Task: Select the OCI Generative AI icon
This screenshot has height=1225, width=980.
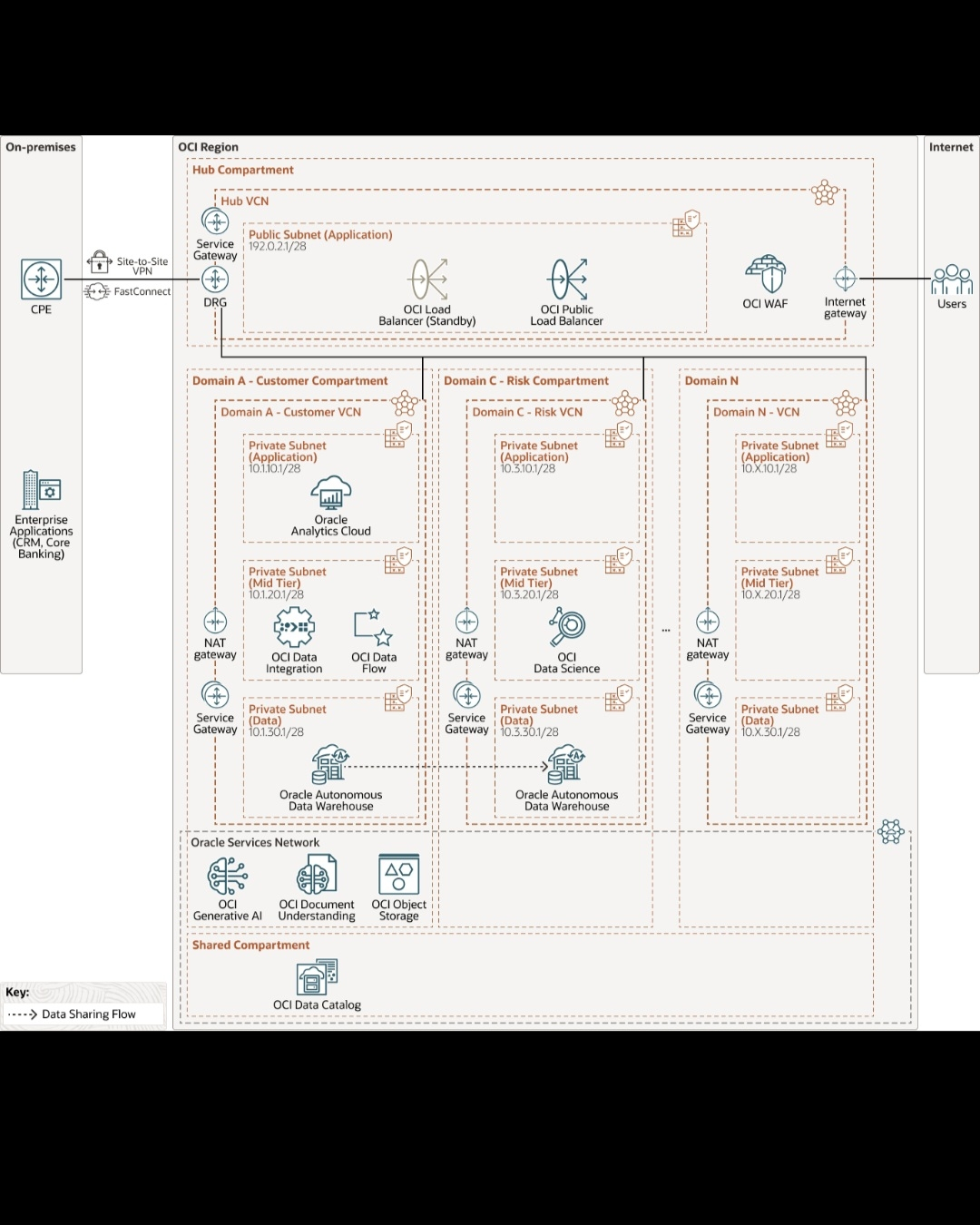Action: tap(228, 876)
